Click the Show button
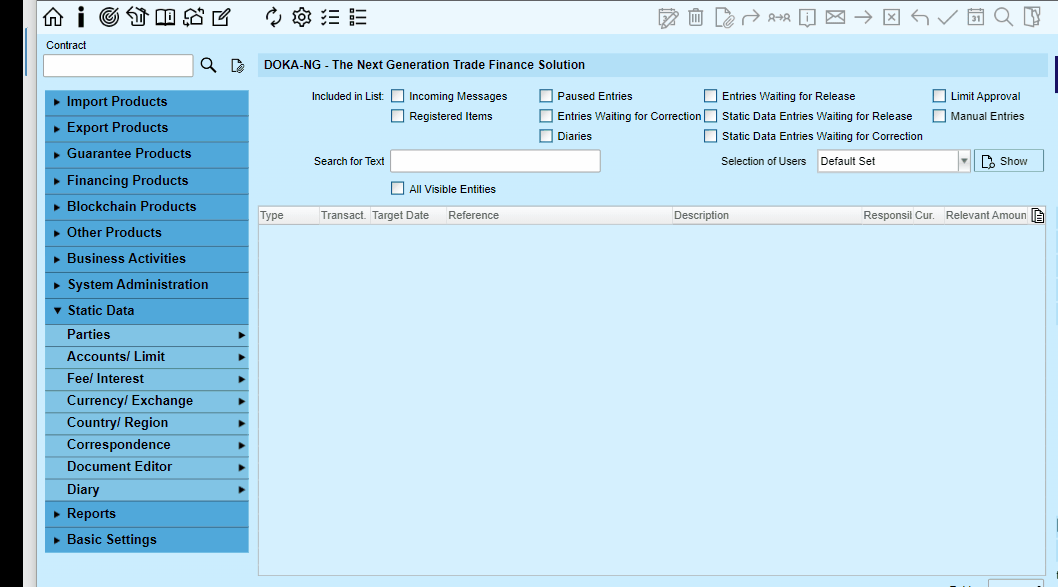1058x587 pixels. tap(1009, 161)
